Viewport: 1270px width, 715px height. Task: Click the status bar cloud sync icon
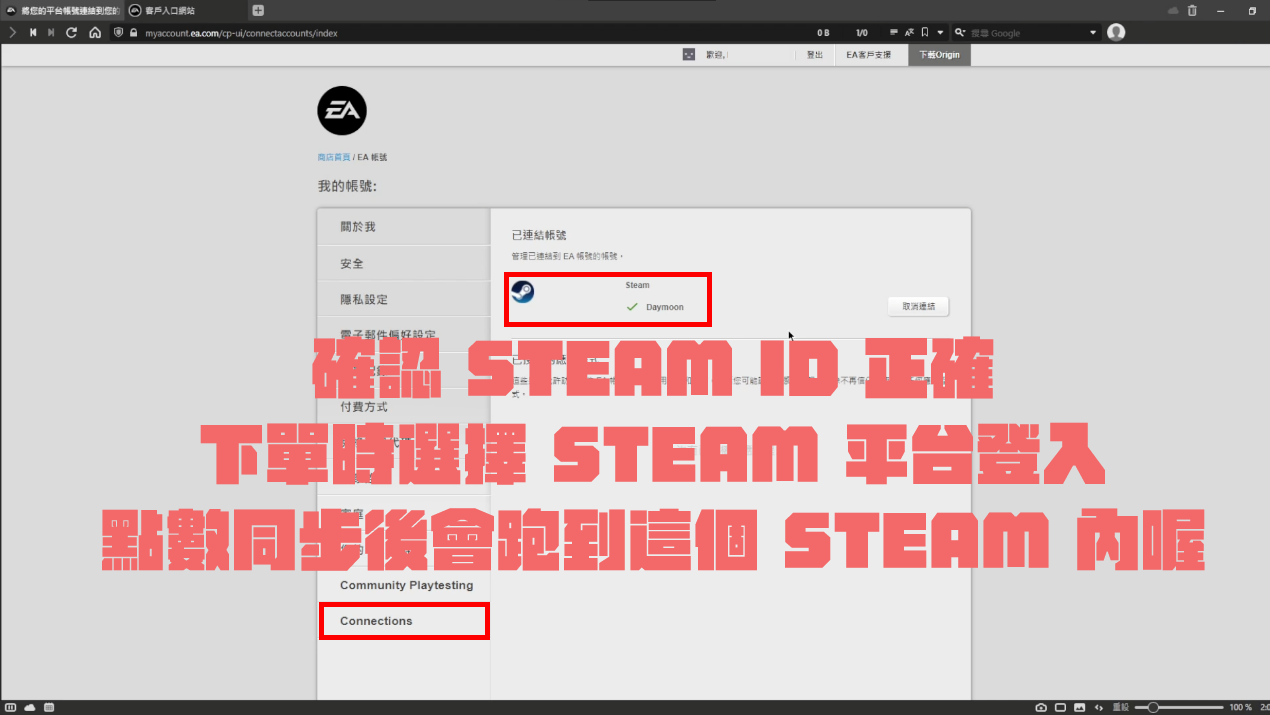coord(29,707)
